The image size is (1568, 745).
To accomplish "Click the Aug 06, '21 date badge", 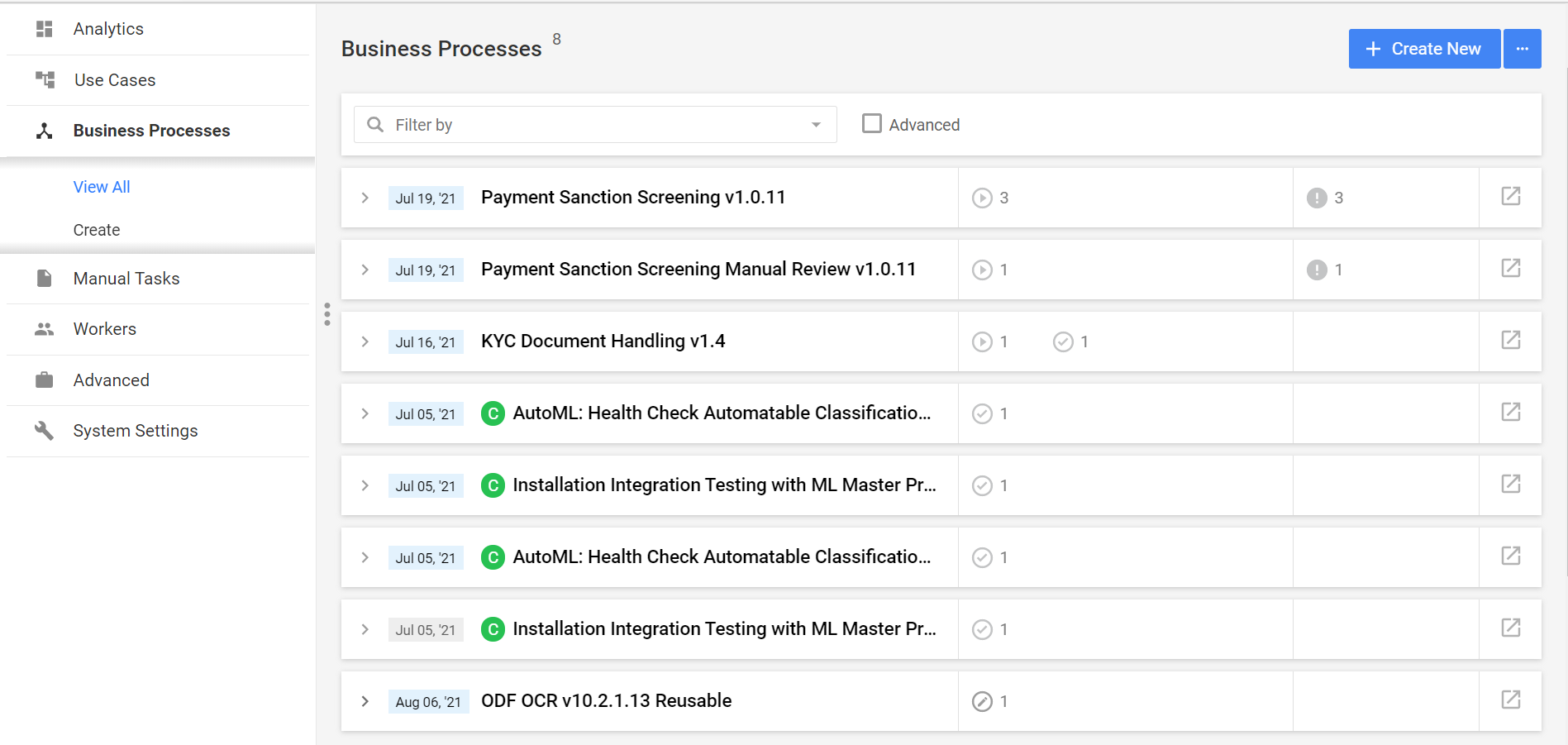I will click(x=428, y=702).
